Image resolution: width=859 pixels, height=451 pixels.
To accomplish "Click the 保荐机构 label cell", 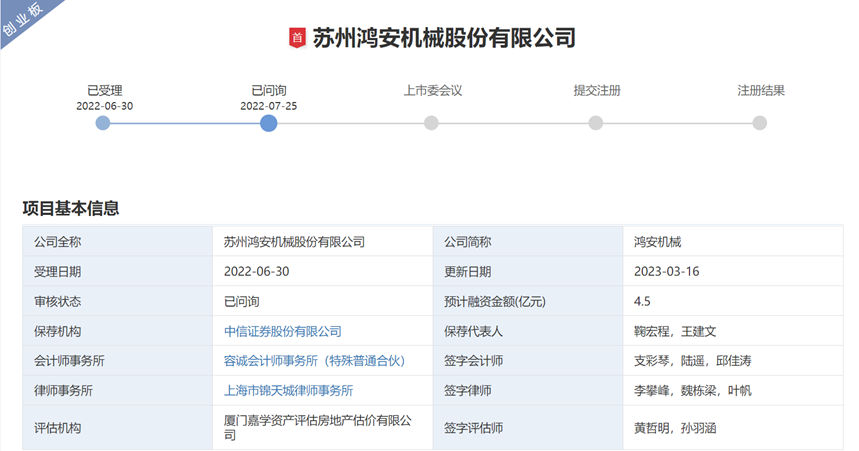I will click(117, 331).
